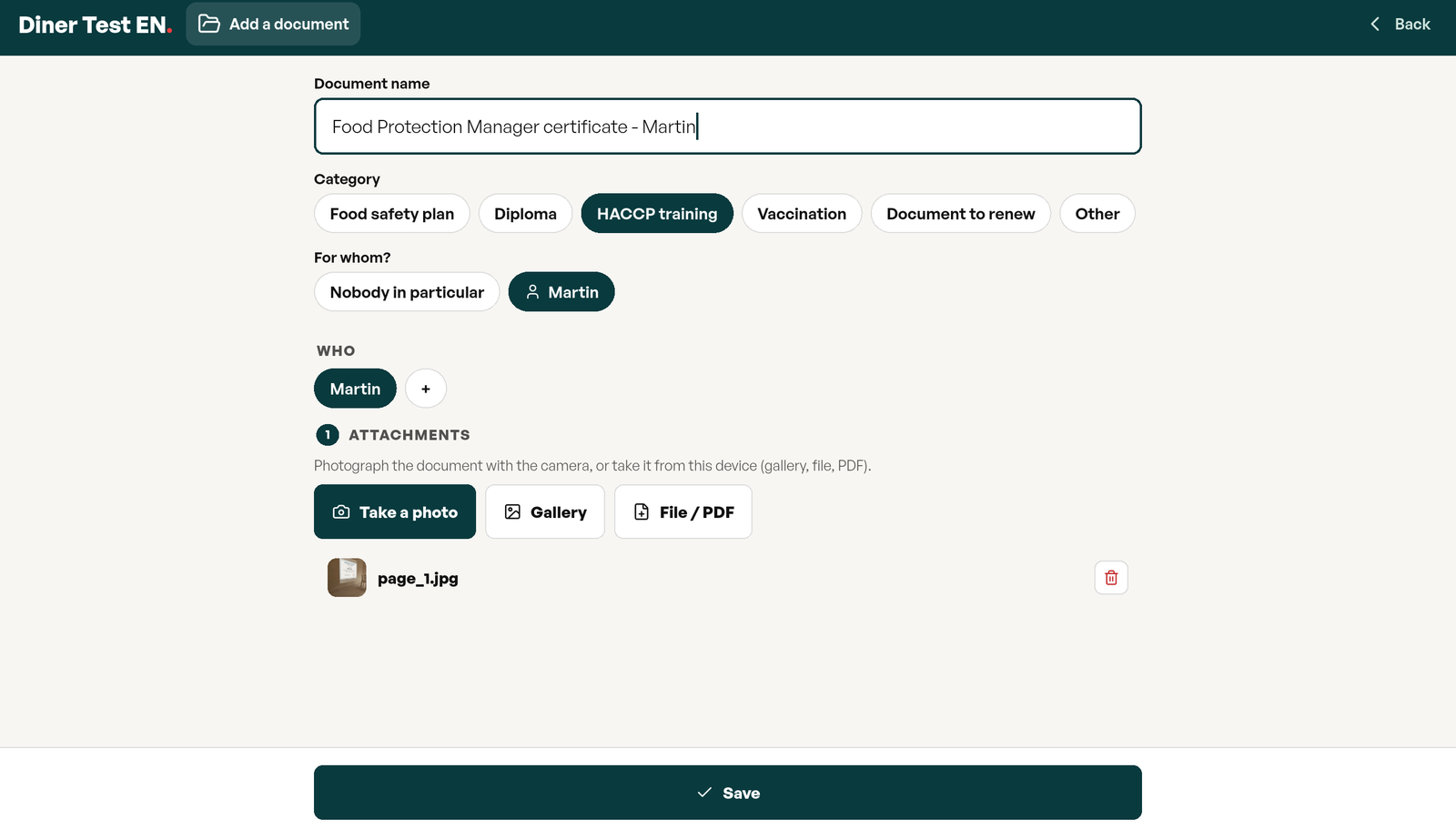Viewport: 1456px width, 830px height.
Task: Delete the page_1.jpg attachment with the trash icon
Action: tap(1111, 578)
